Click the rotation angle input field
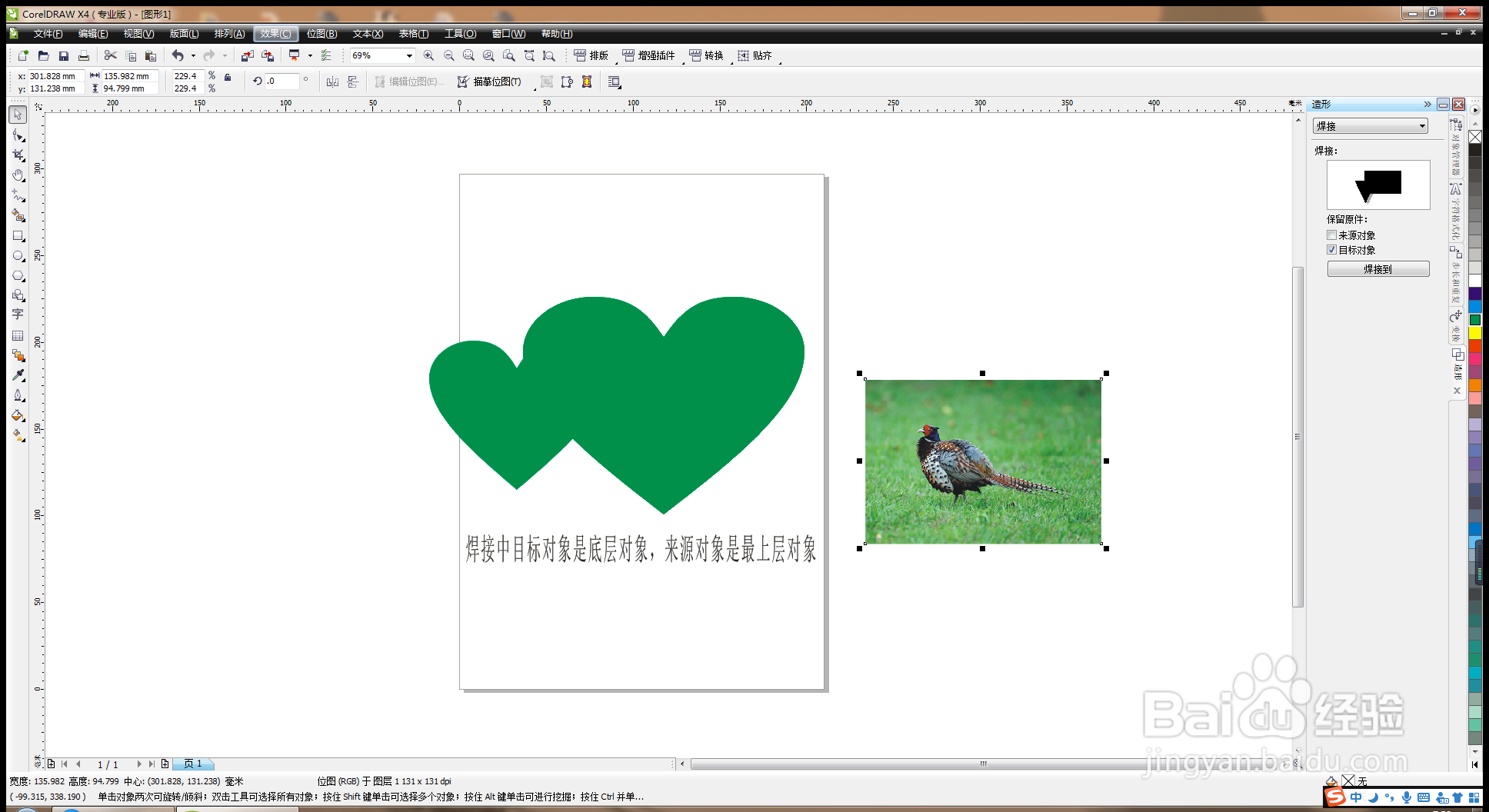This screenshot has height=812, width=1489. 282,81
